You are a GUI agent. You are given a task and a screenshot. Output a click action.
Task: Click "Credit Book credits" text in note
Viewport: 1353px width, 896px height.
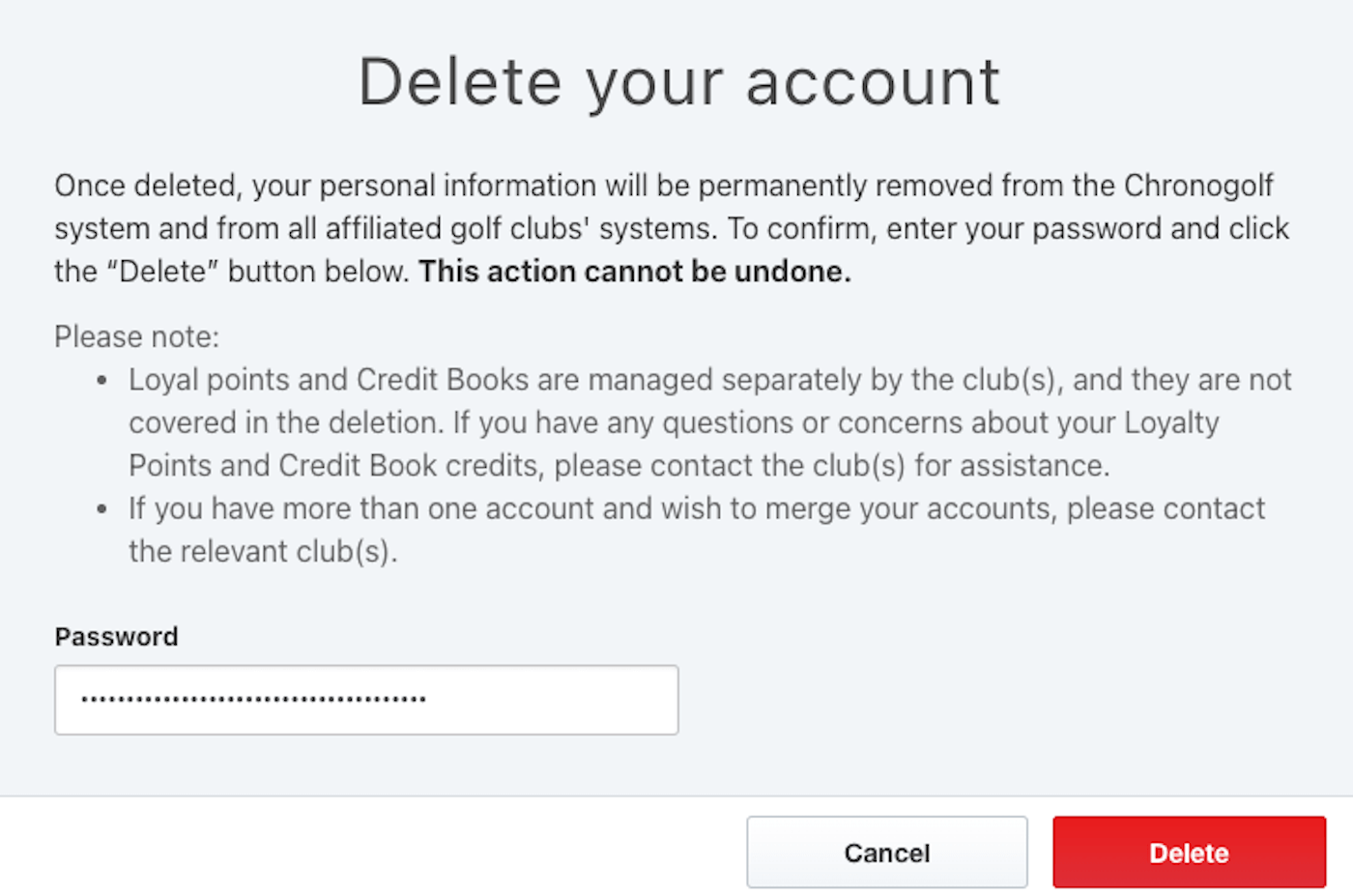(409, 466)
